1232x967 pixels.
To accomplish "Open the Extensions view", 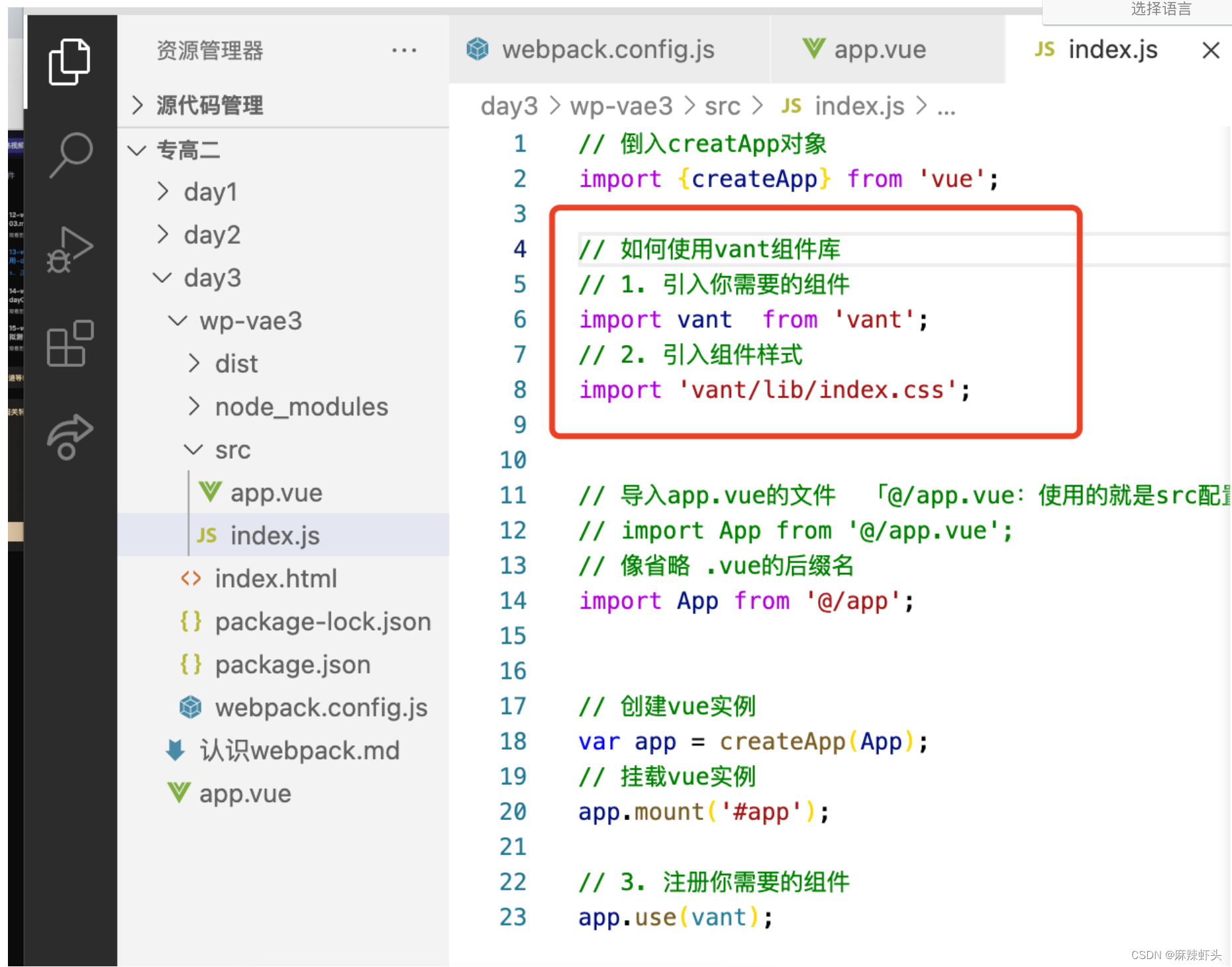I will [x=70, y=343].
